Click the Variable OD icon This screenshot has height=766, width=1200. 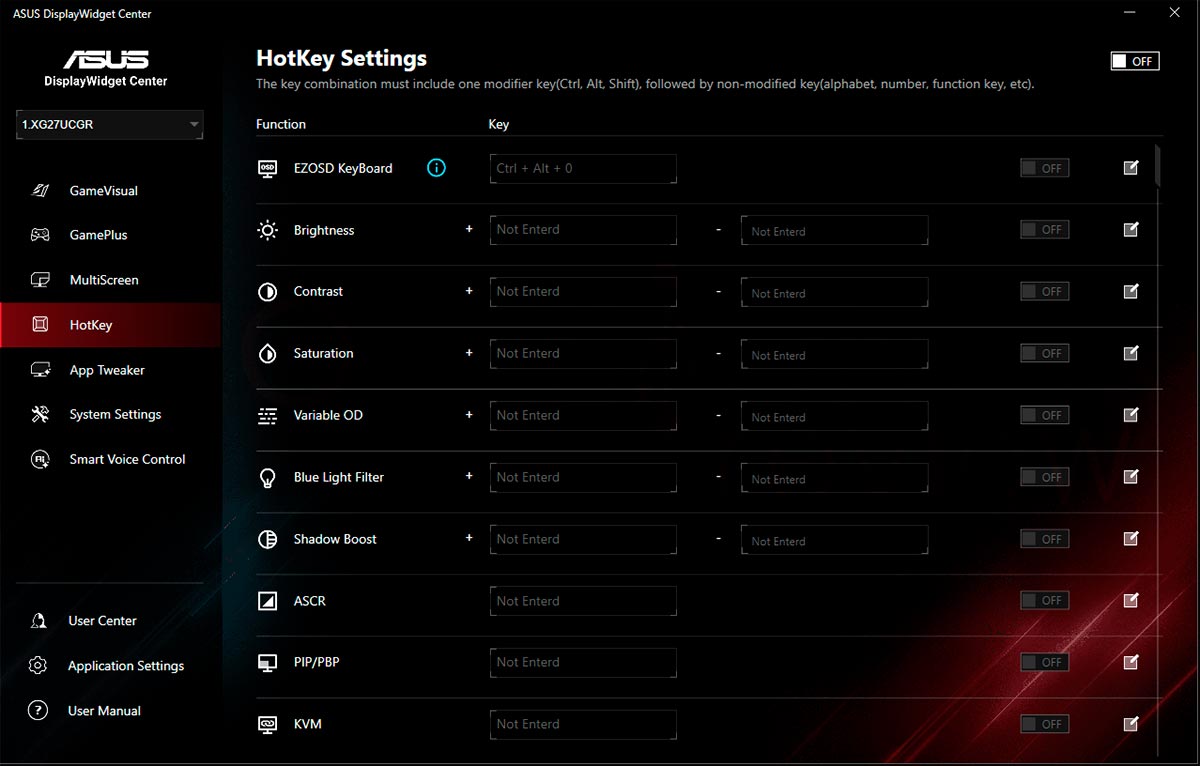pos(267,416)
